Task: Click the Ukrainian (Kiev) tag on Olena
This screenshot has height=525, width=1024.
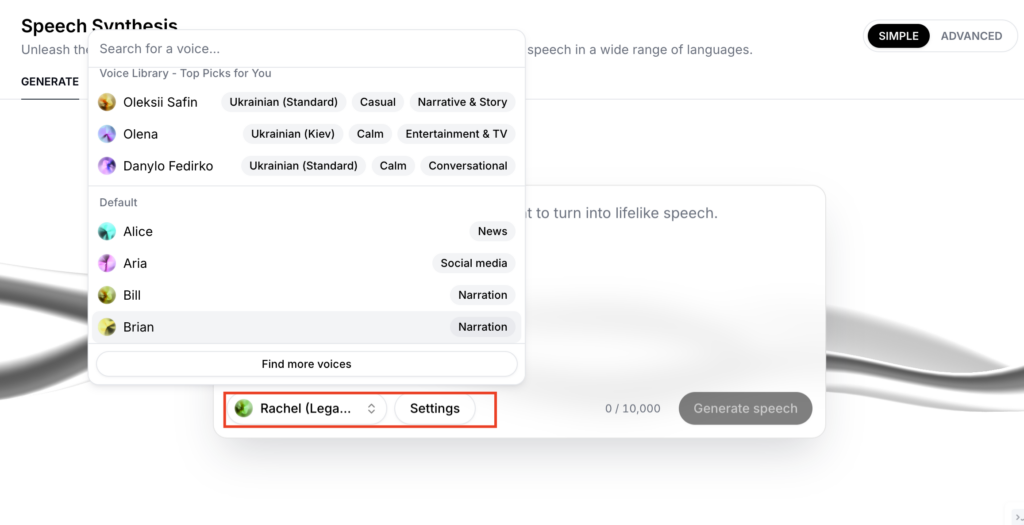Action: [x=293, y=134]
